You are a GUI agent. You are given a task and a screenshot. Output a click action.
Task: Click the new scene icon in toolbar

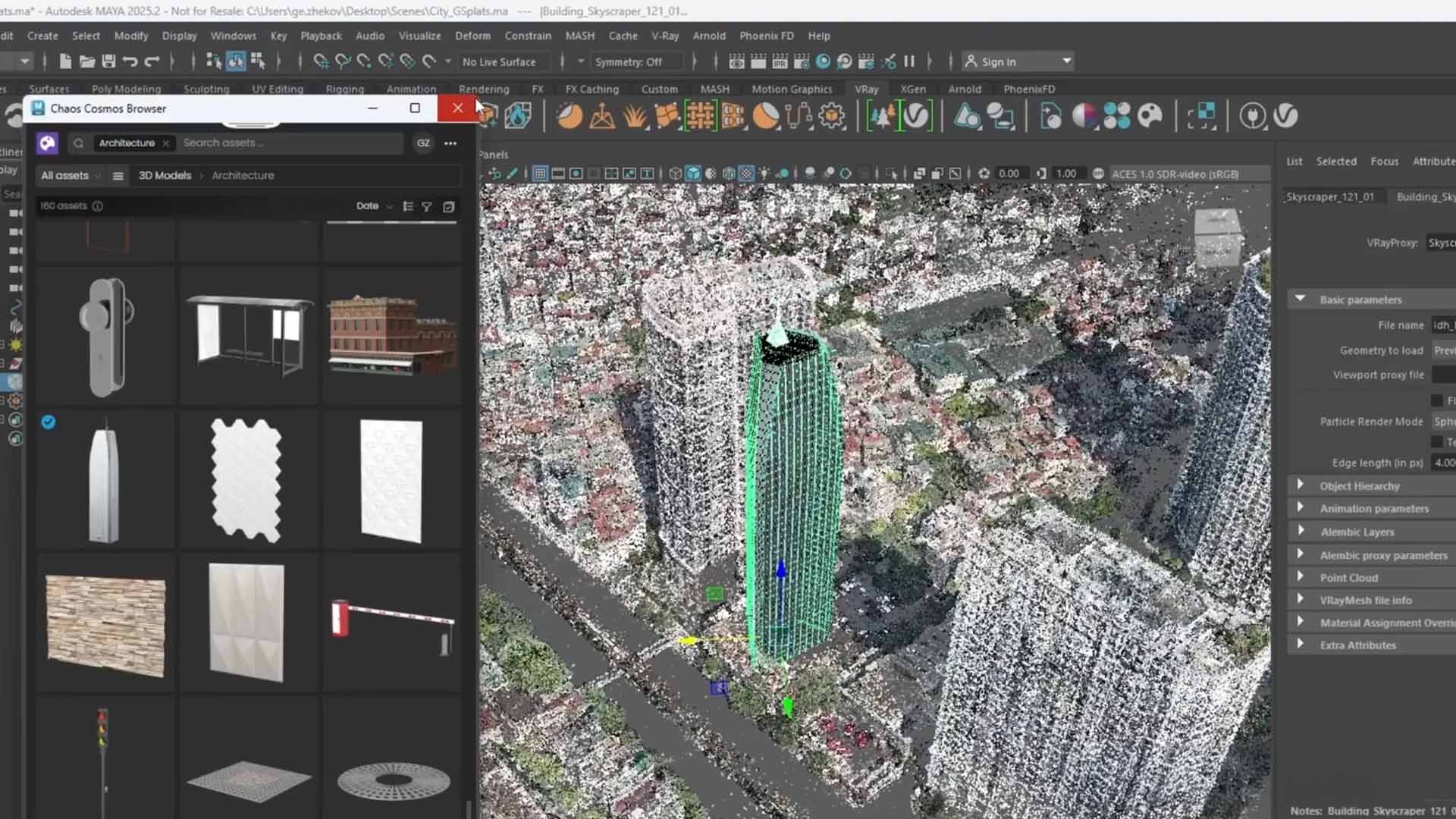click(65, 61)
